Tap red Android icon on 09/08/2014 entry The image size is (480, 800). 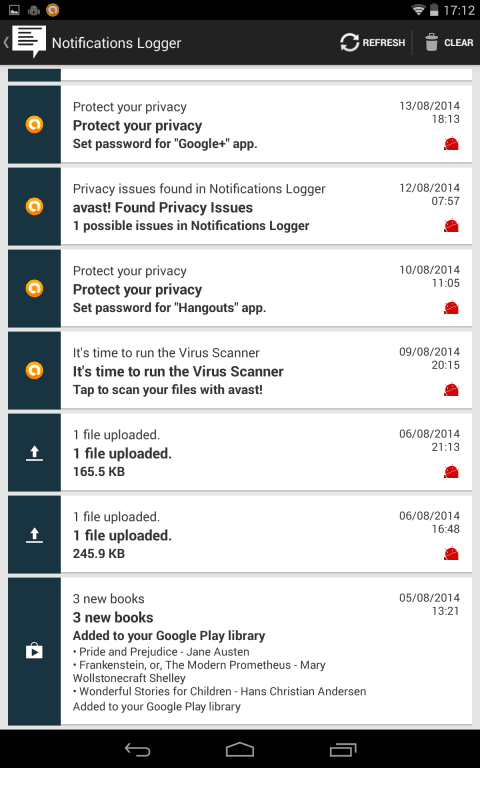[x=451, y=390]
